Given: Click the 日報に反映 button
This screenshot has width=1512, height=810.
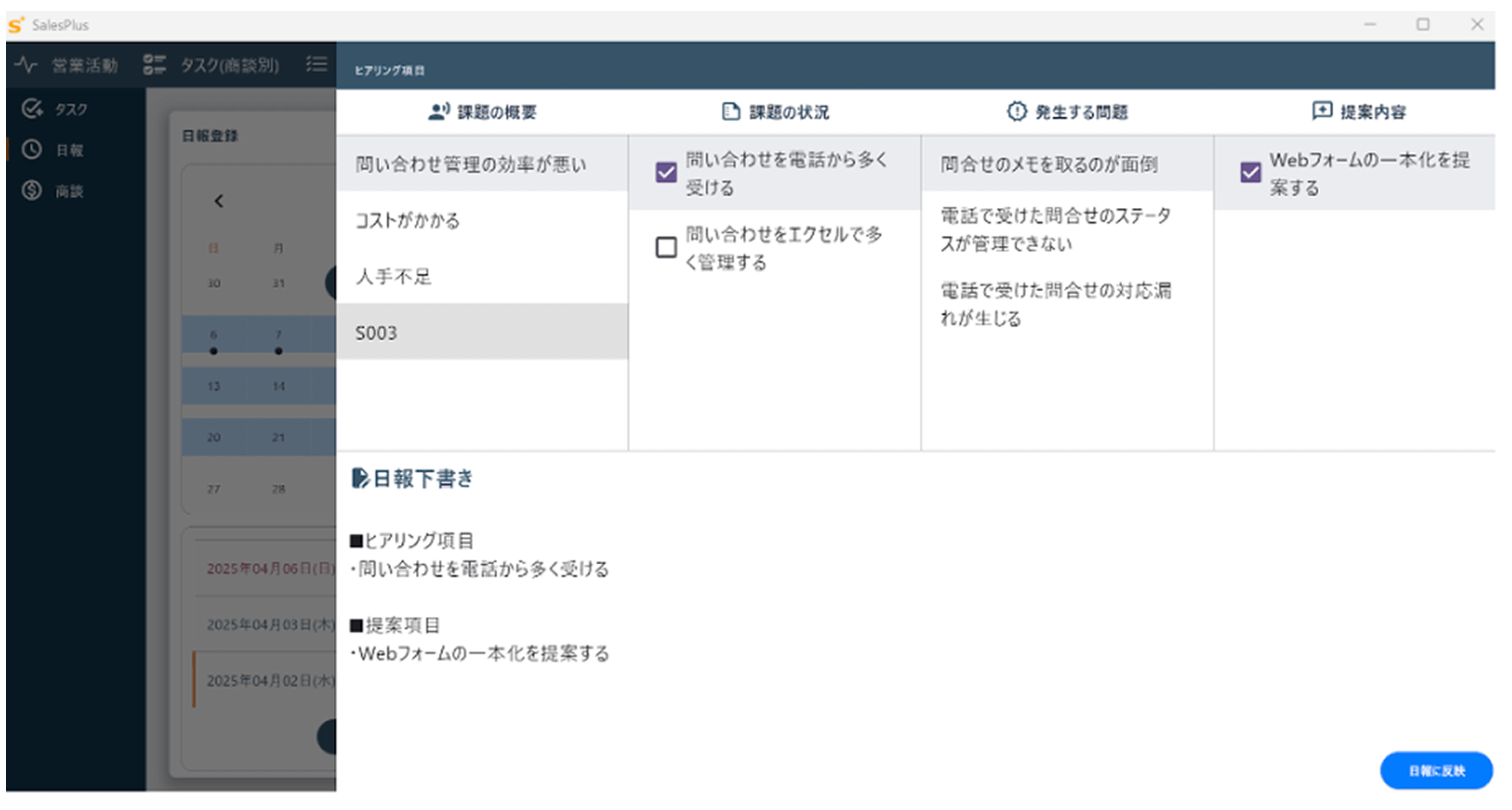Looking at the screenshot, I should coord(1436,770).
